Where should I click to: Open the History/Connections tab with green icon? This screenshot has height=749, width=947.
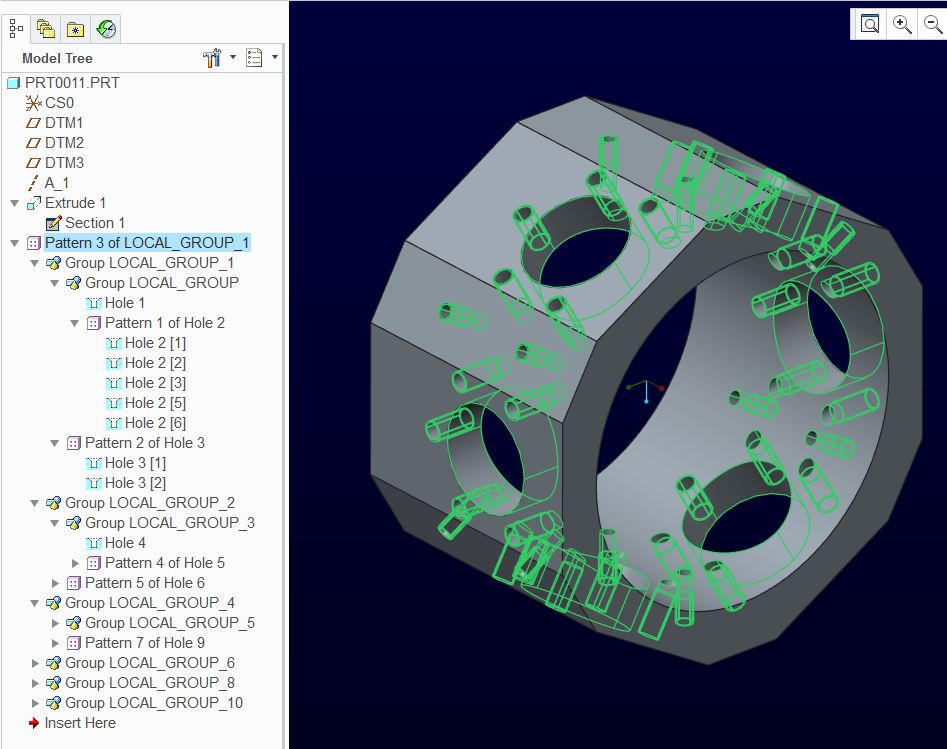(106, 28)
